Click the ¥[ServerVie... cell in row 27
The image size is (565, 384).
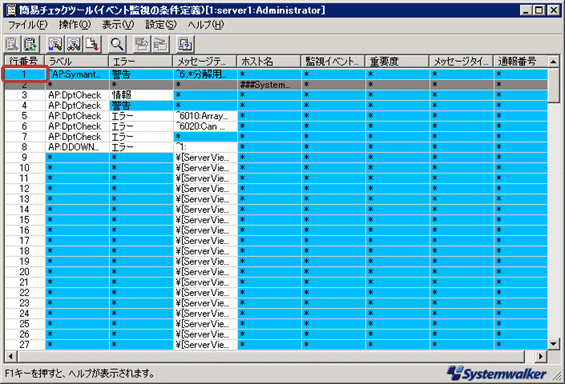(x=205, y=345)
